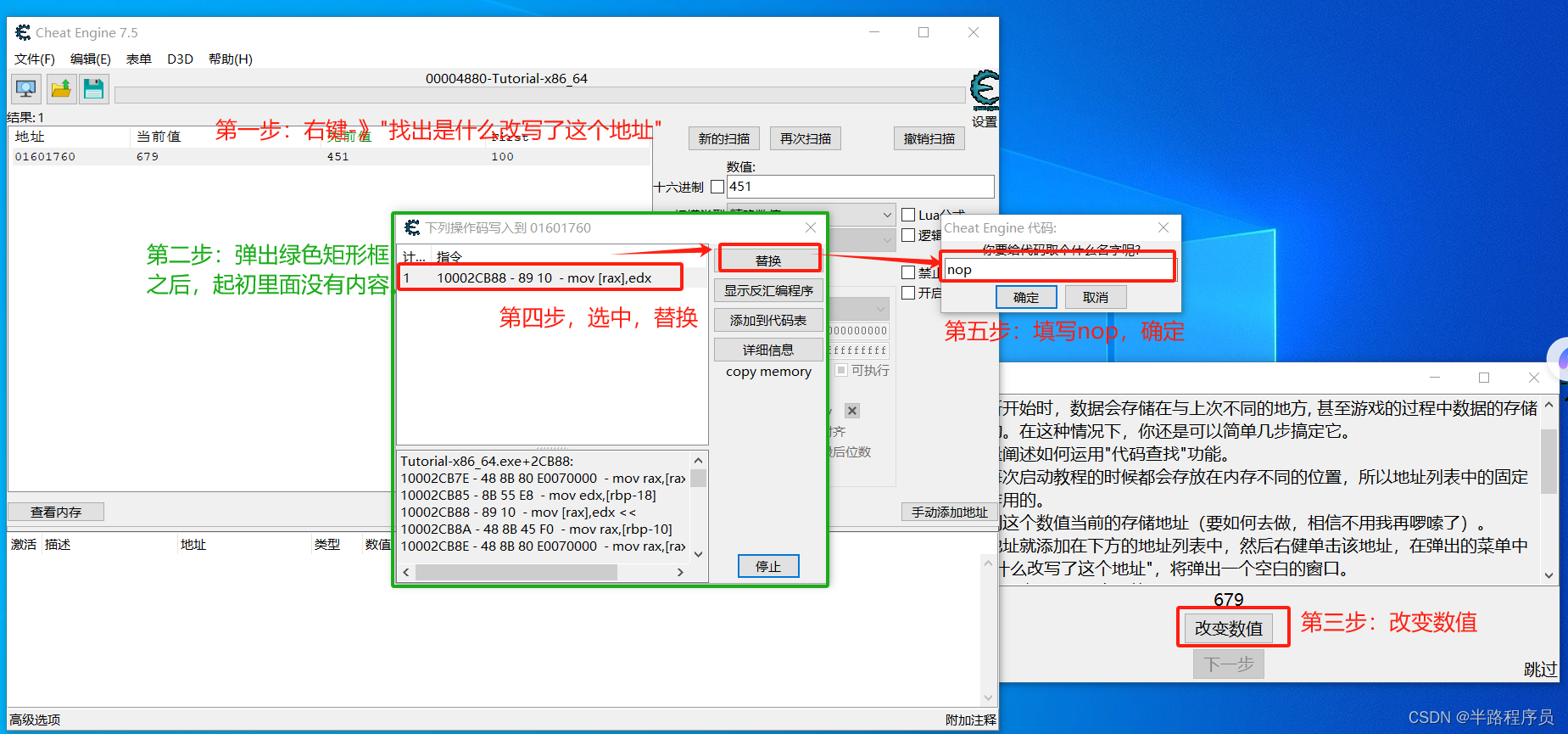Click the code name input containing nop

point(1059,270)
